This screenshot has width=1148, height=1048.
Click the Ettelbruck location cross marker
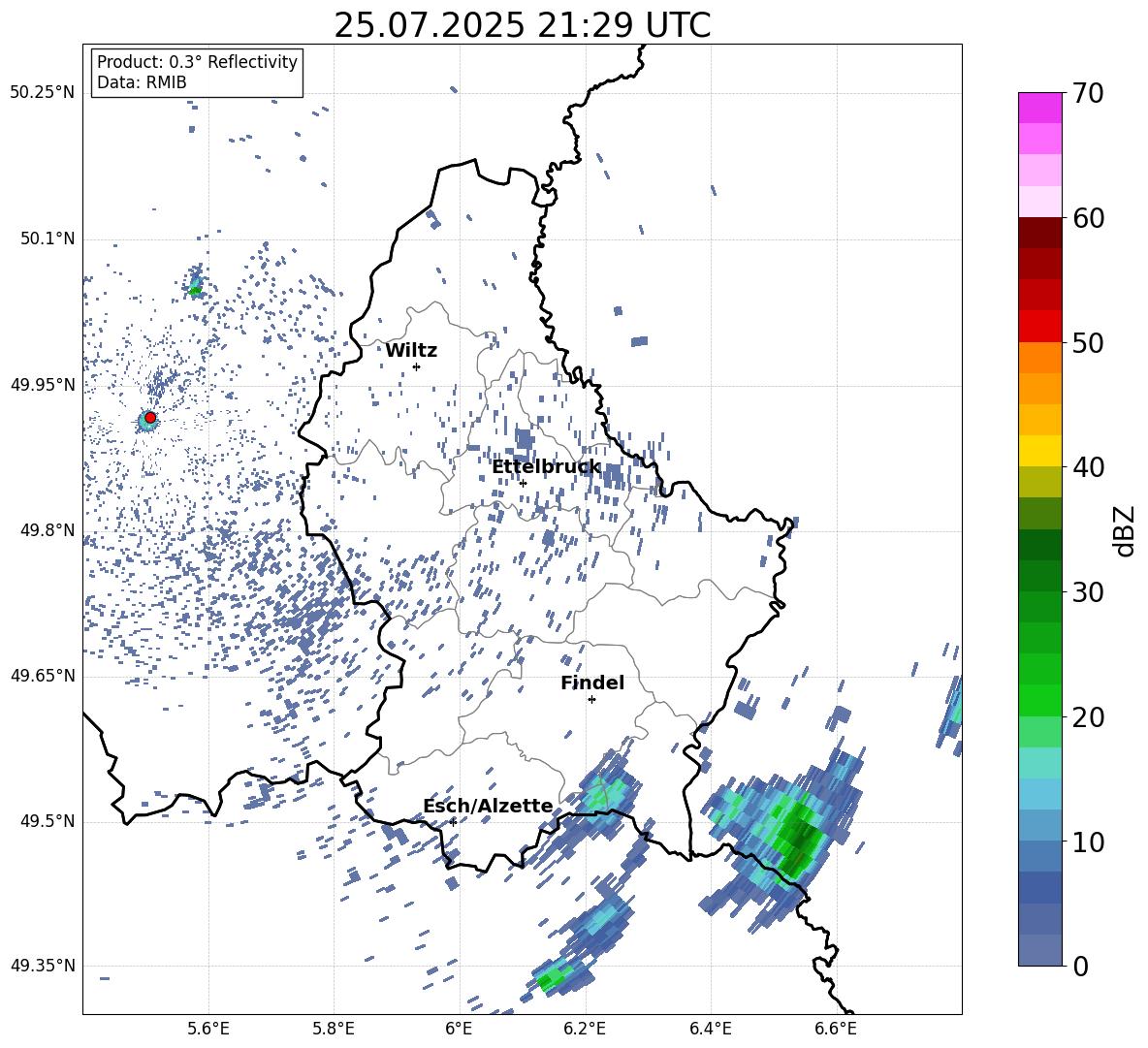523,483
